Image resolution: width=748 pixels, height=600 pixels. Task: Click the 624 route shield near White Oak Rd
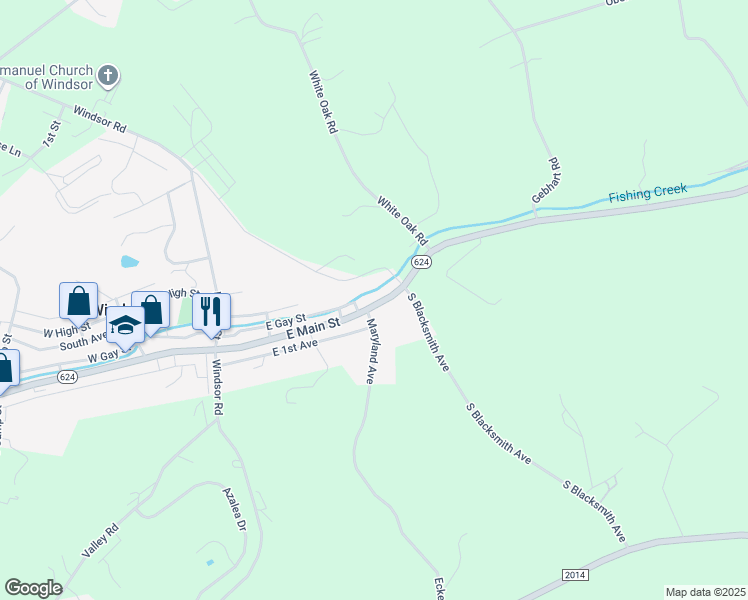pos(422,262)
